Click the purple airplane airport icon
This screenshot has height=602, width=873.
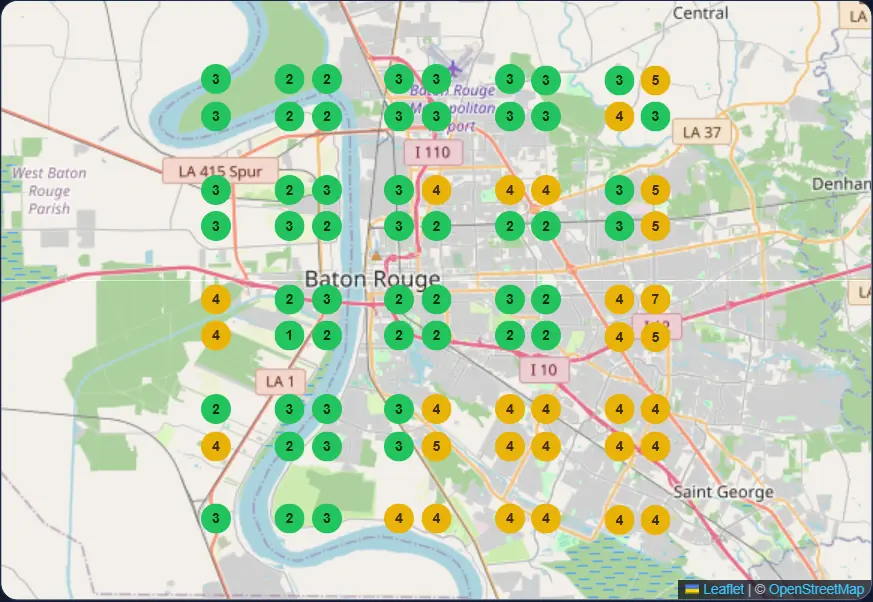(454, 68)
